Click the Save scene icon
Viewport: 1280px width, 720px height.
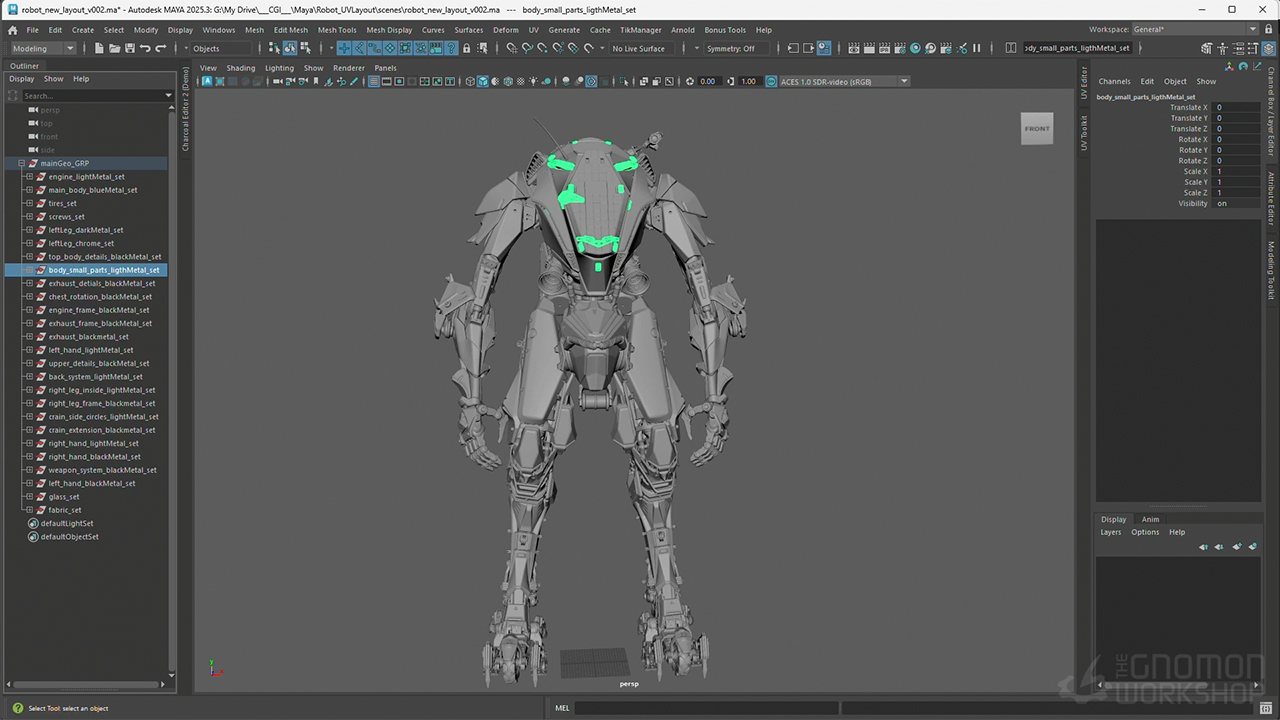[130, 48]
